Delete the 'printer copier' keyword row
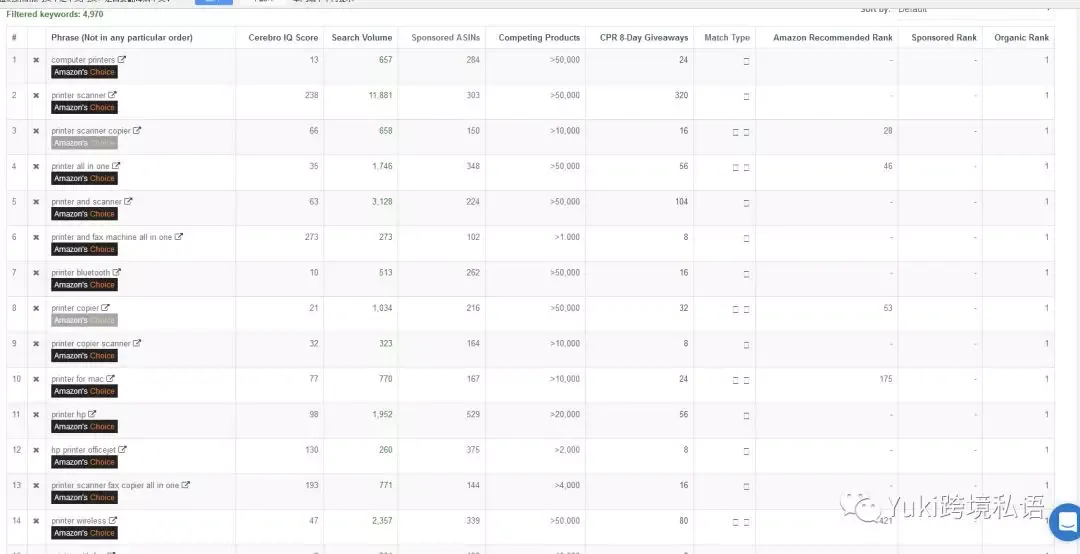 point(36,308)
